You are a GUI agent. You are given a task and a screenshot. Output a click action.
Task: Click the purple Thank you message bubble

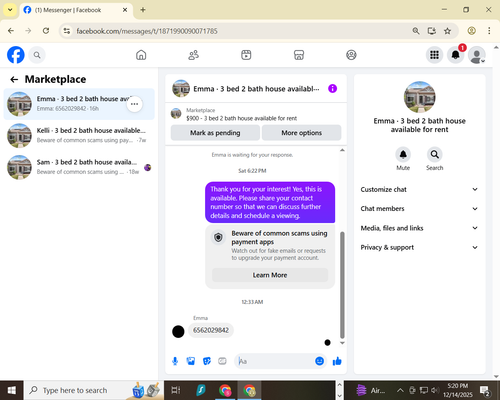[270, 202]
